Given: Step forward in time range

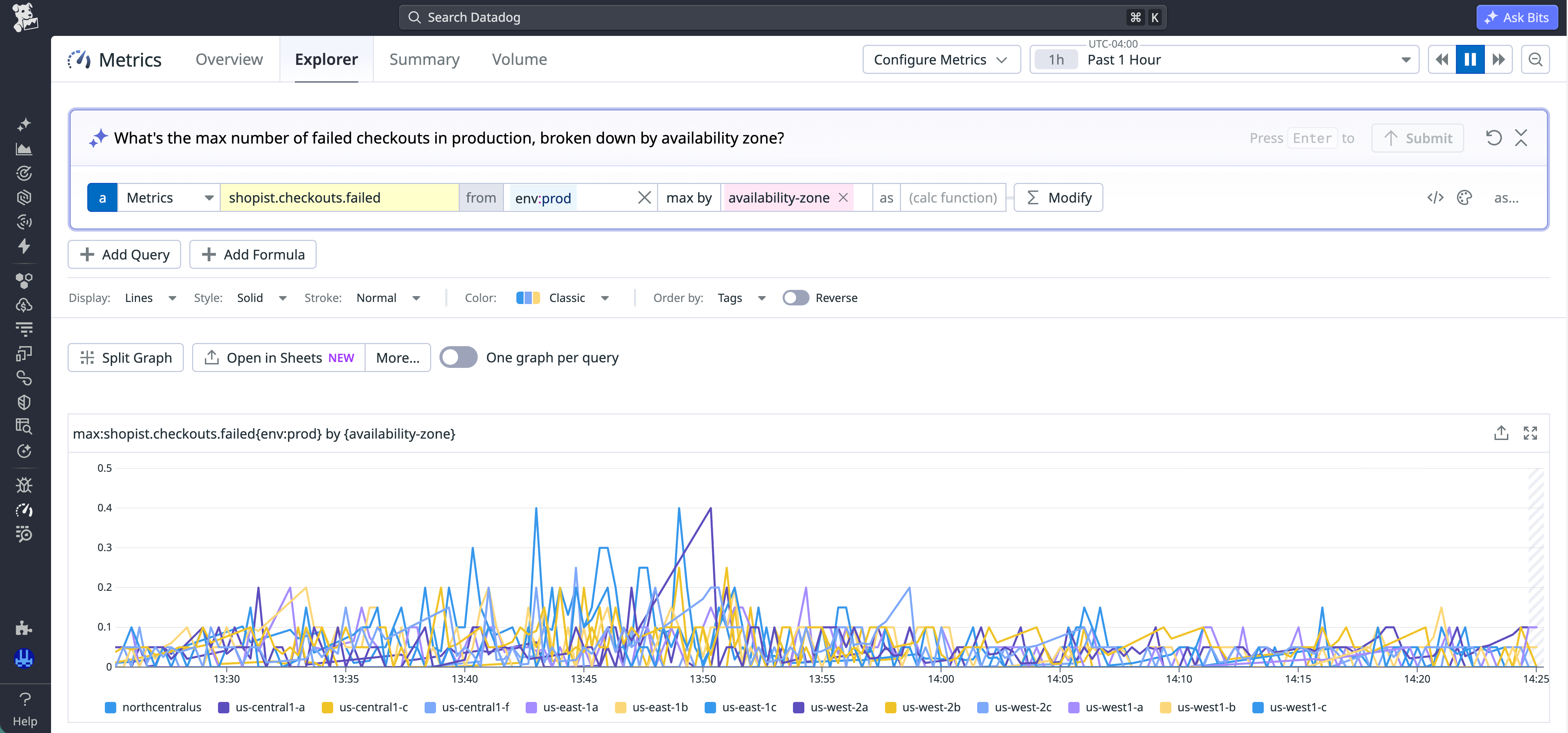Looking at the screenshot, I should (x=1499, y=59).
